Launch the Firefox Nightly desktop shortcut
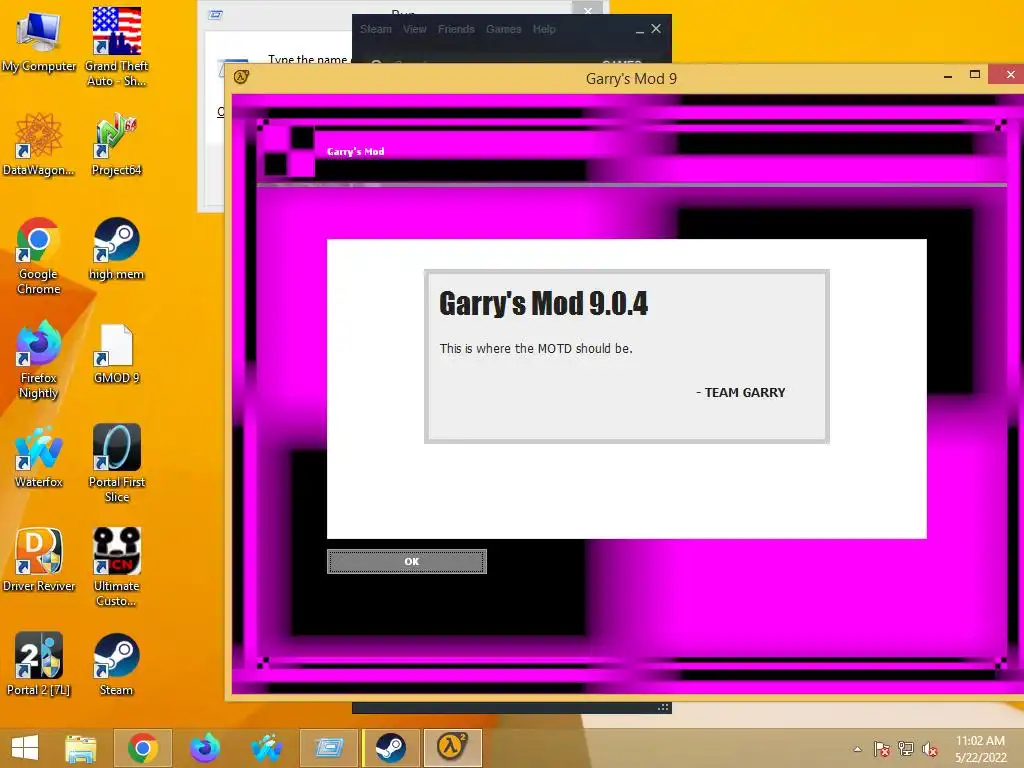The image size is (1024, 768). [x=39, y=359]
